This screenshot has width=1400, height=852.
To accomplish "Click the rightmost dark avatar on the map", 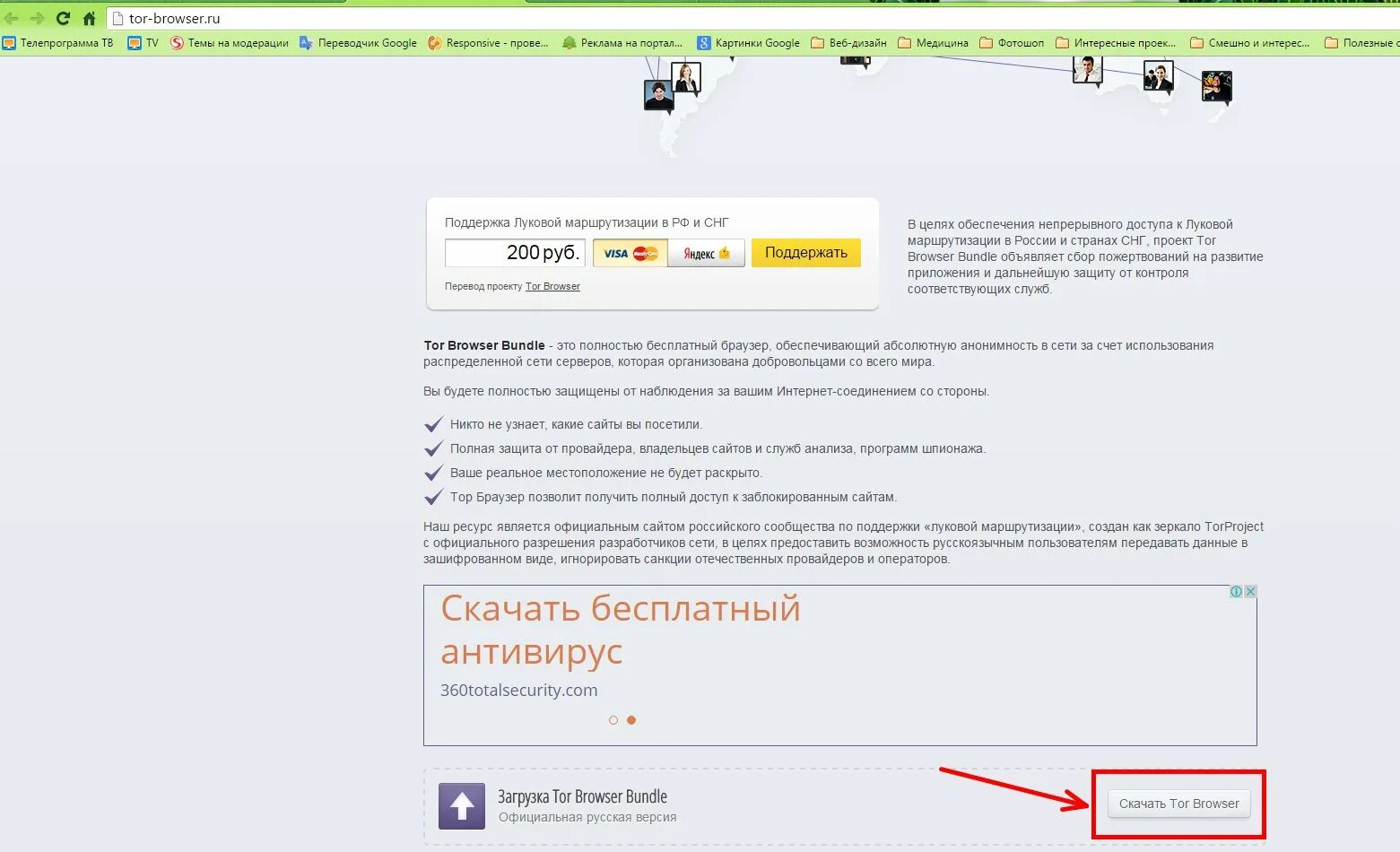I will pyautogui.click(x=1217, y=87).
